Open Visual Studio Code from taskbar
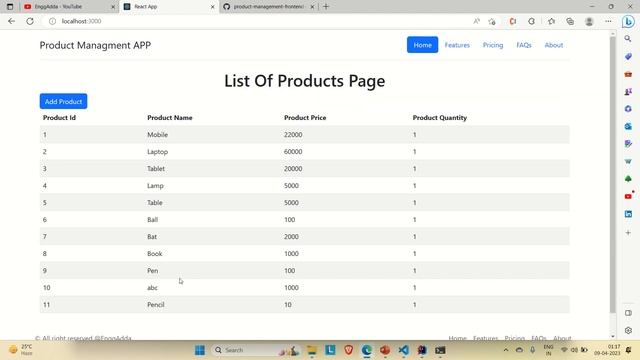 pos(403,350)
